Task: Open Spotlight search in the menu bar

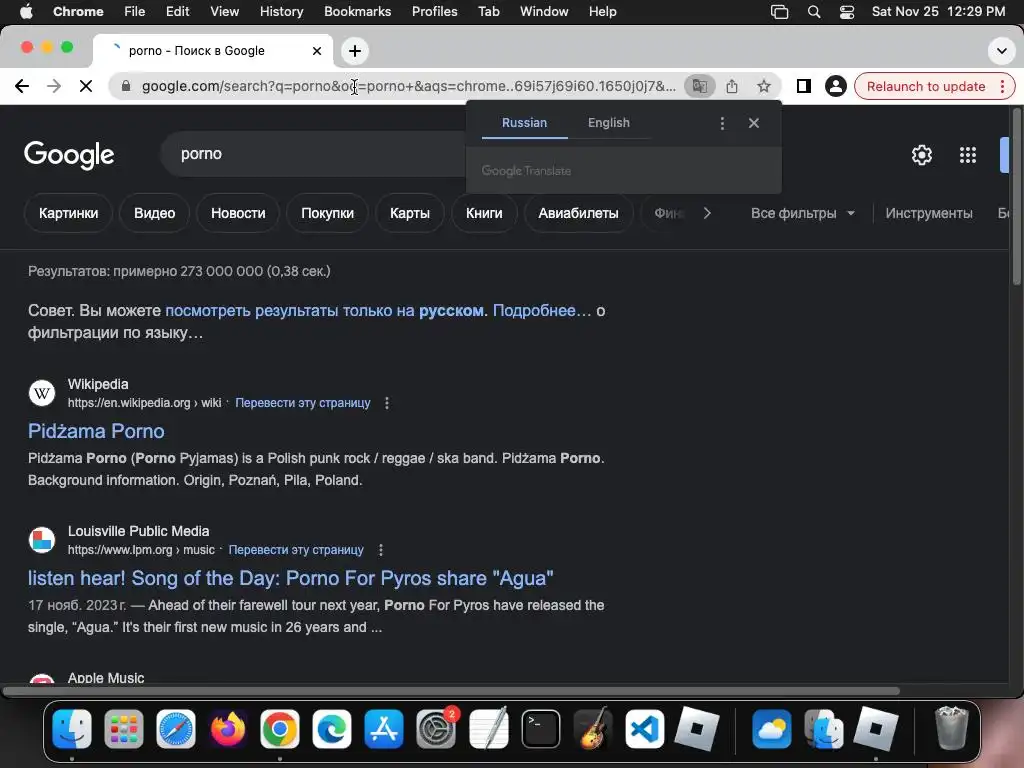Action: [x=814, y=12]
